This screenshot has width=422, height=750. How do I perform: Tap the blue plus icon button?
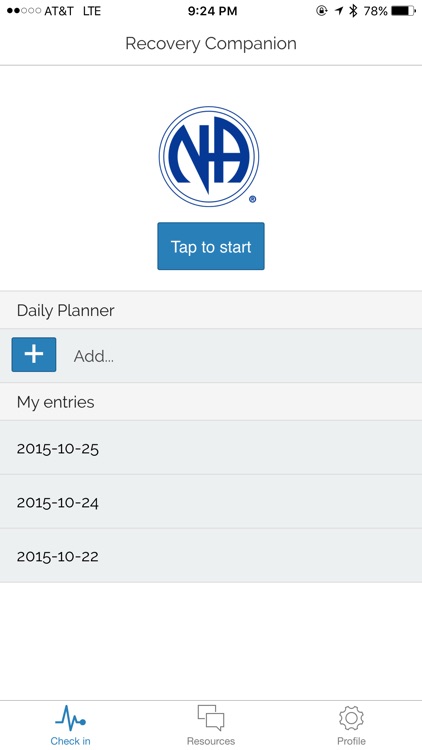(34, 354)
